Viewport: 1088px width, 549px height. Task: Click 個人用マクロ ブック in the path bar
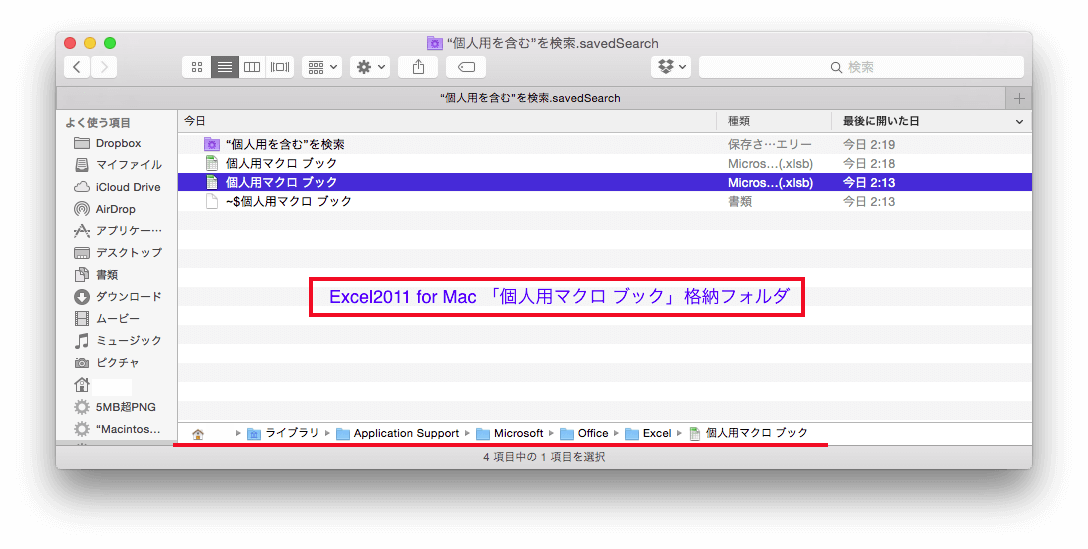pyautogui.click(x=749, y=433)
